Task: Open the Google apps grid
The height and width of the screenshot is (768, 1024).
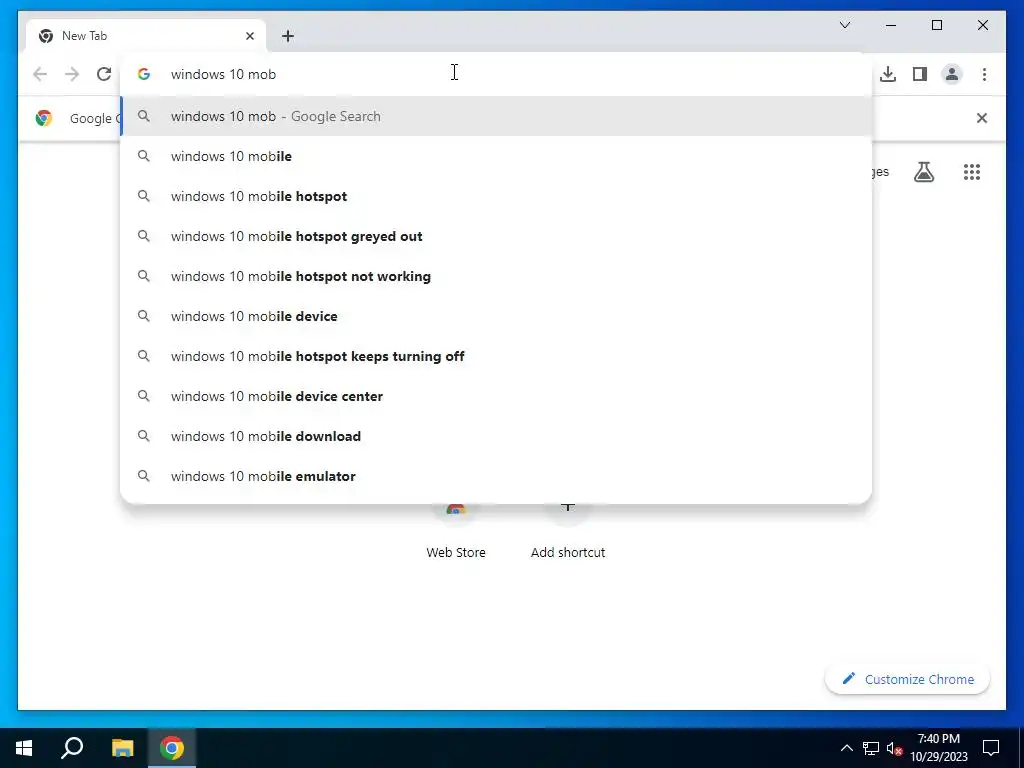Action: (x=972, y=172)
